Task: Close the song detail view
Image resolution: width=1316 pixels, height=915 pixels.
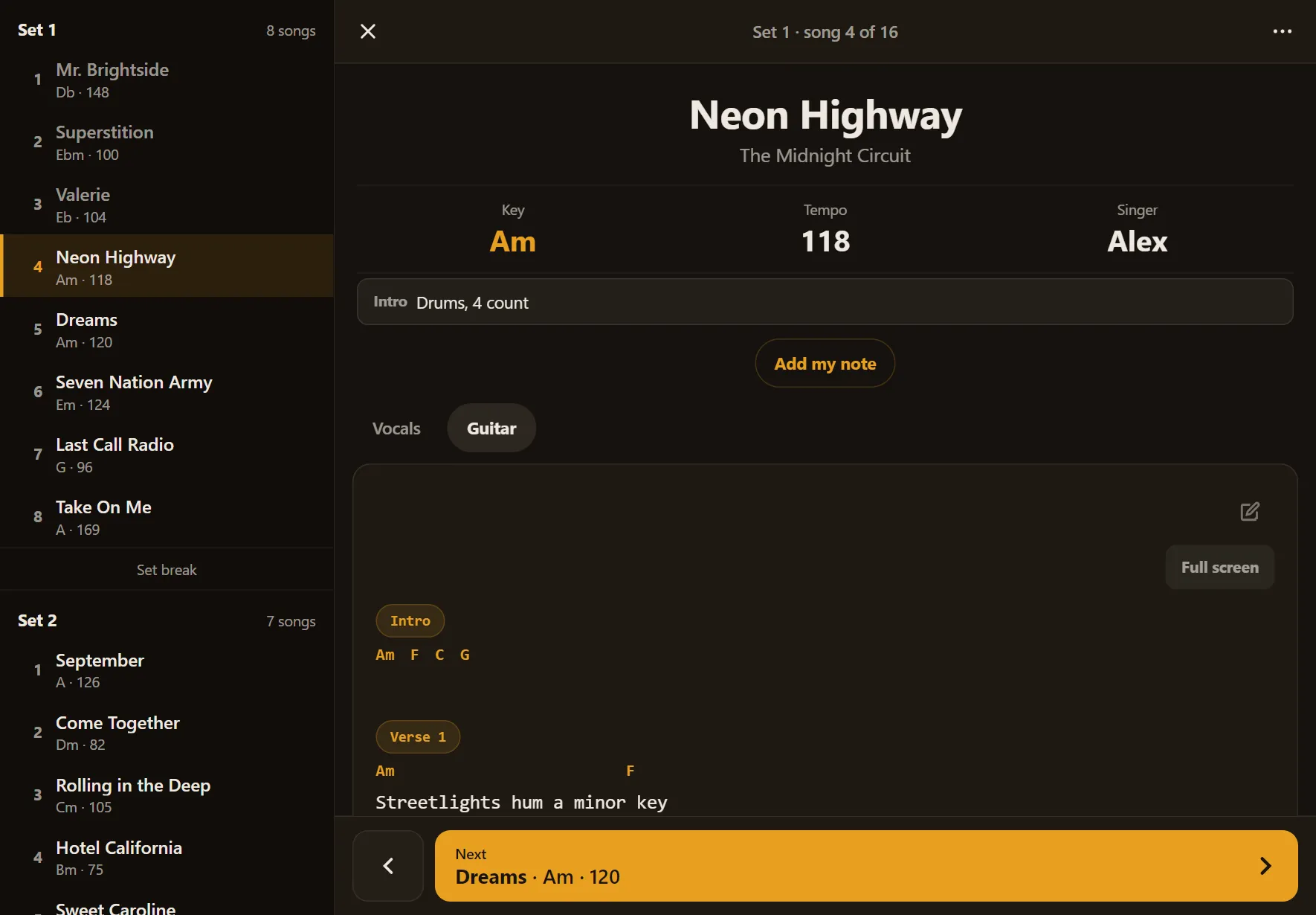Action: pos(368,31)
